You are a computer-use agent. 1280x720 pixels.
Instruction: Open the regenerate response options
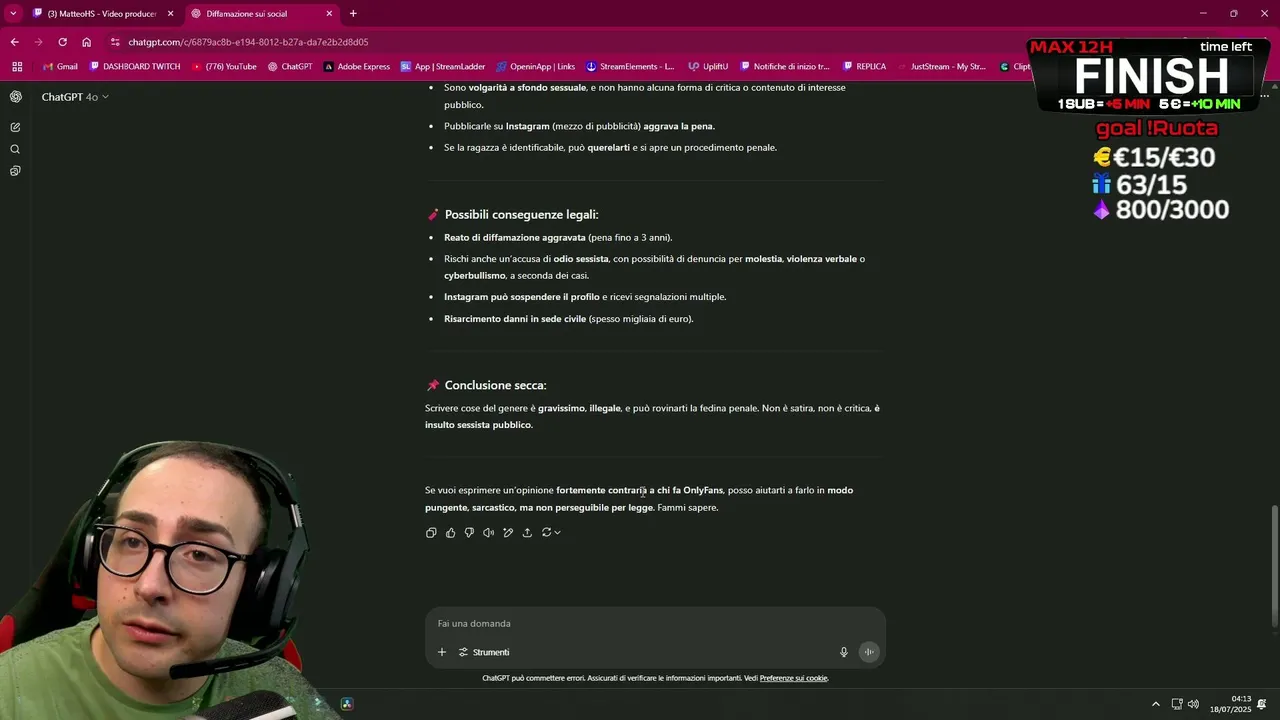click(x=551, y=533)
